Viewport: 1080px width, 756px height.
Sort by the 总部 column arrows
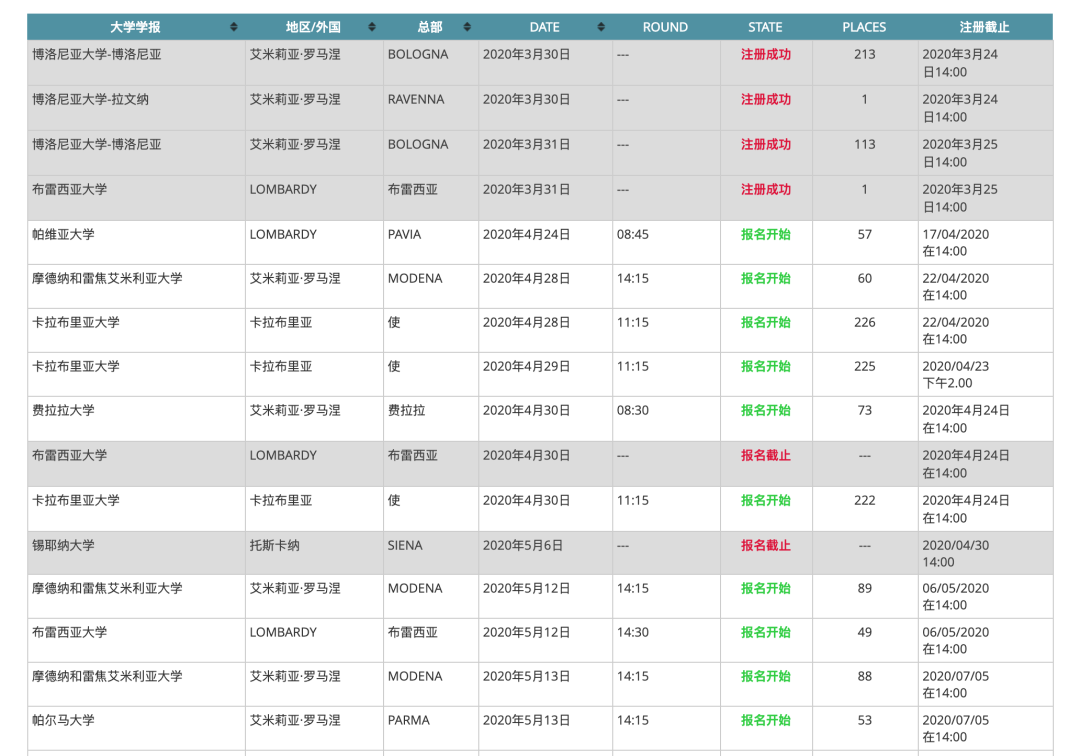point(467,27)
